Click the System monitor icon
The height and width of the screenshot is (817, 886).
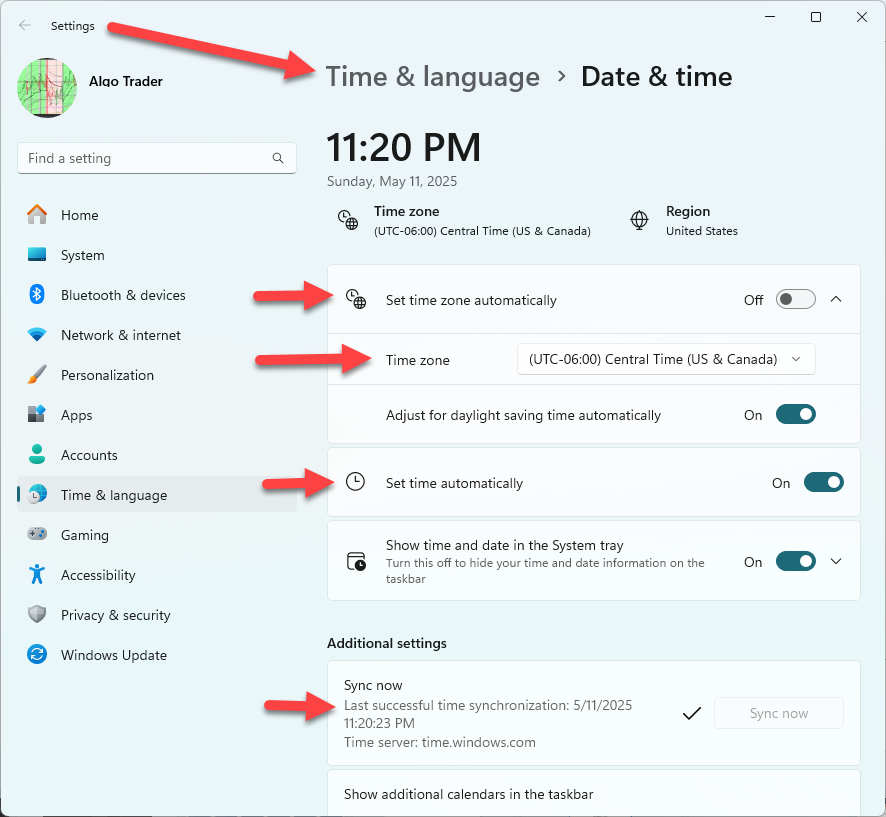point(37,255)
